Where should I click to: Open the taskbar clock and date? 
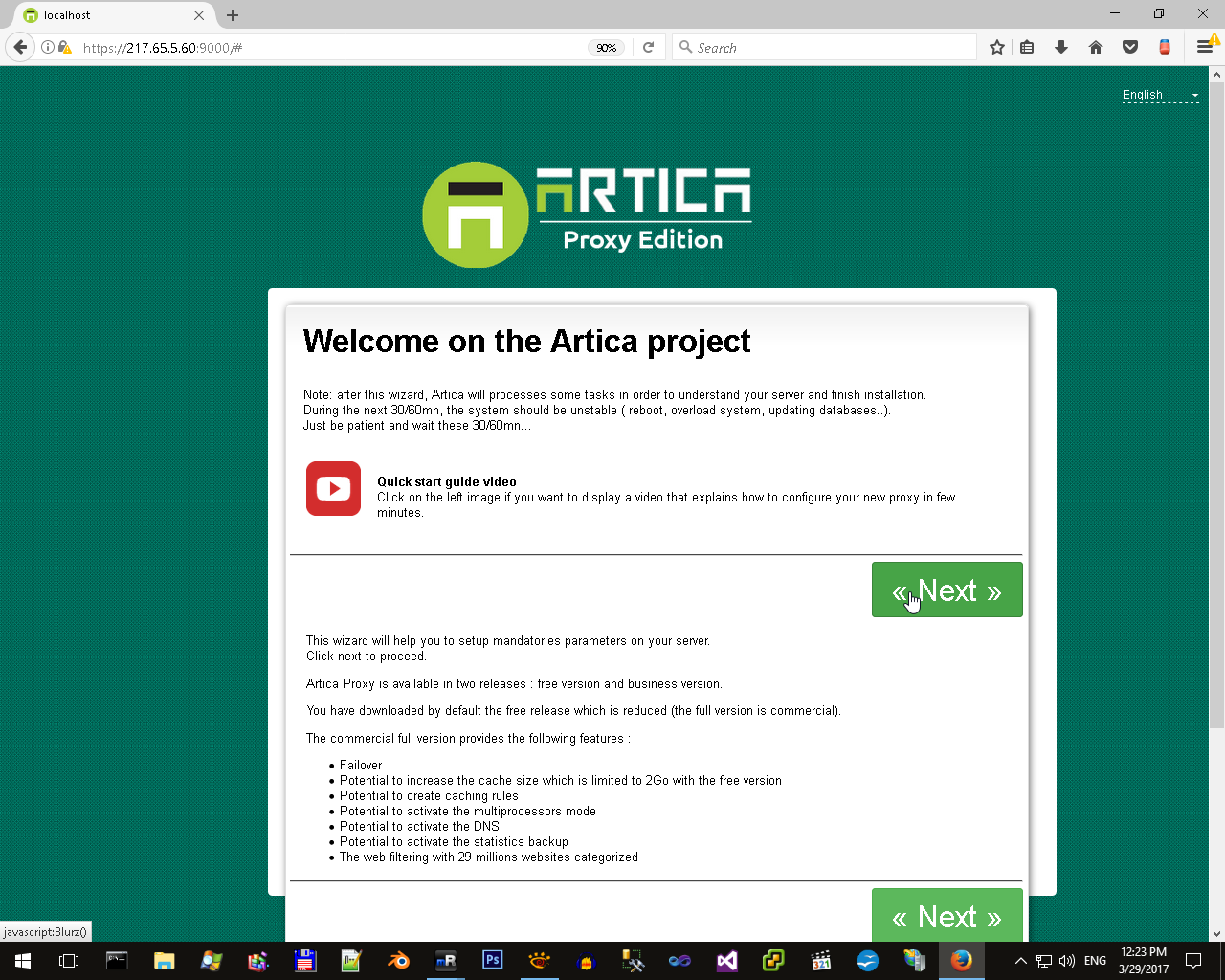pyautogui.click(x=1144, y=961)
